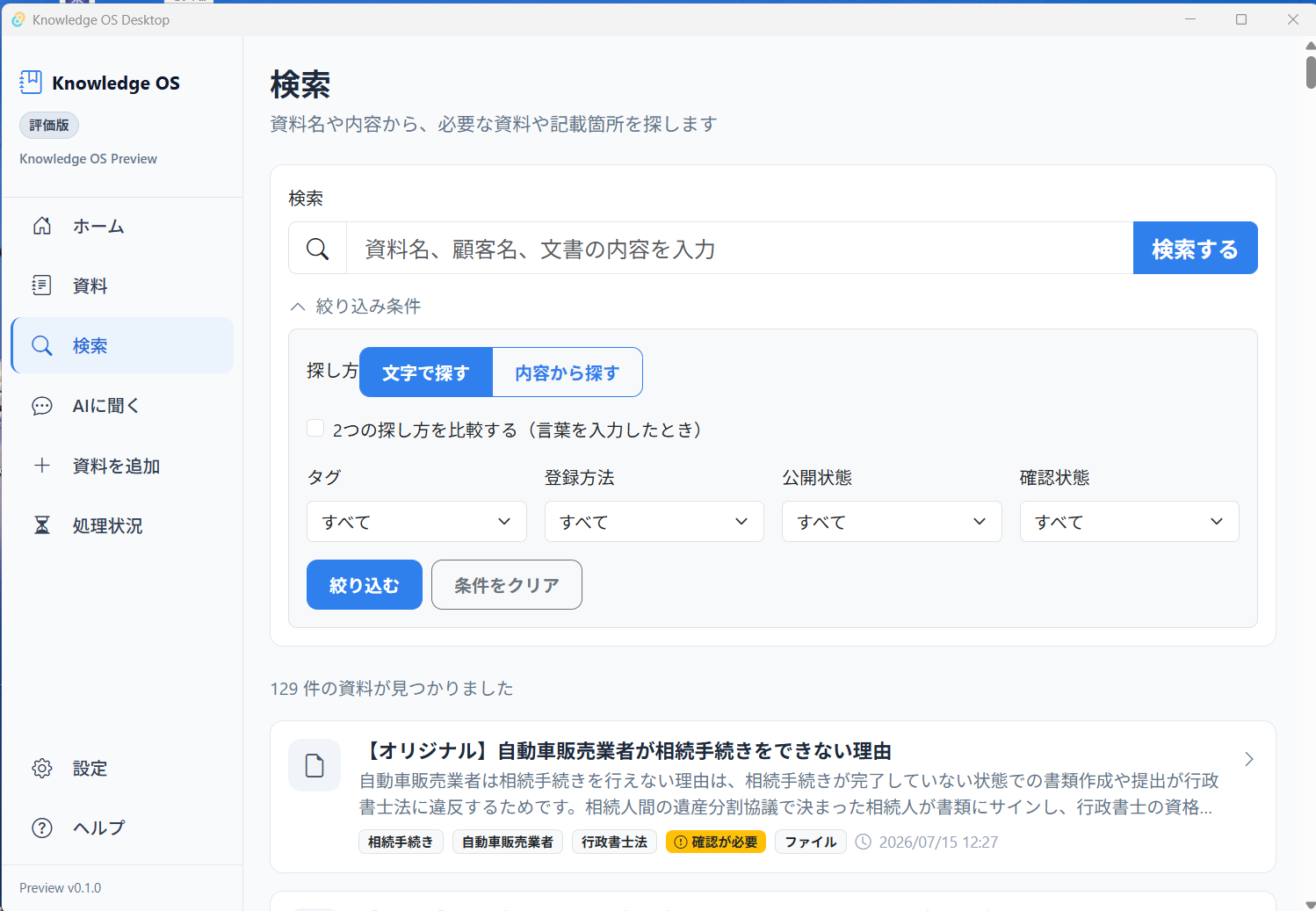Screen dimensions: 1316x911
Task: Click the 検索する button
Action: coord(1195,248)
